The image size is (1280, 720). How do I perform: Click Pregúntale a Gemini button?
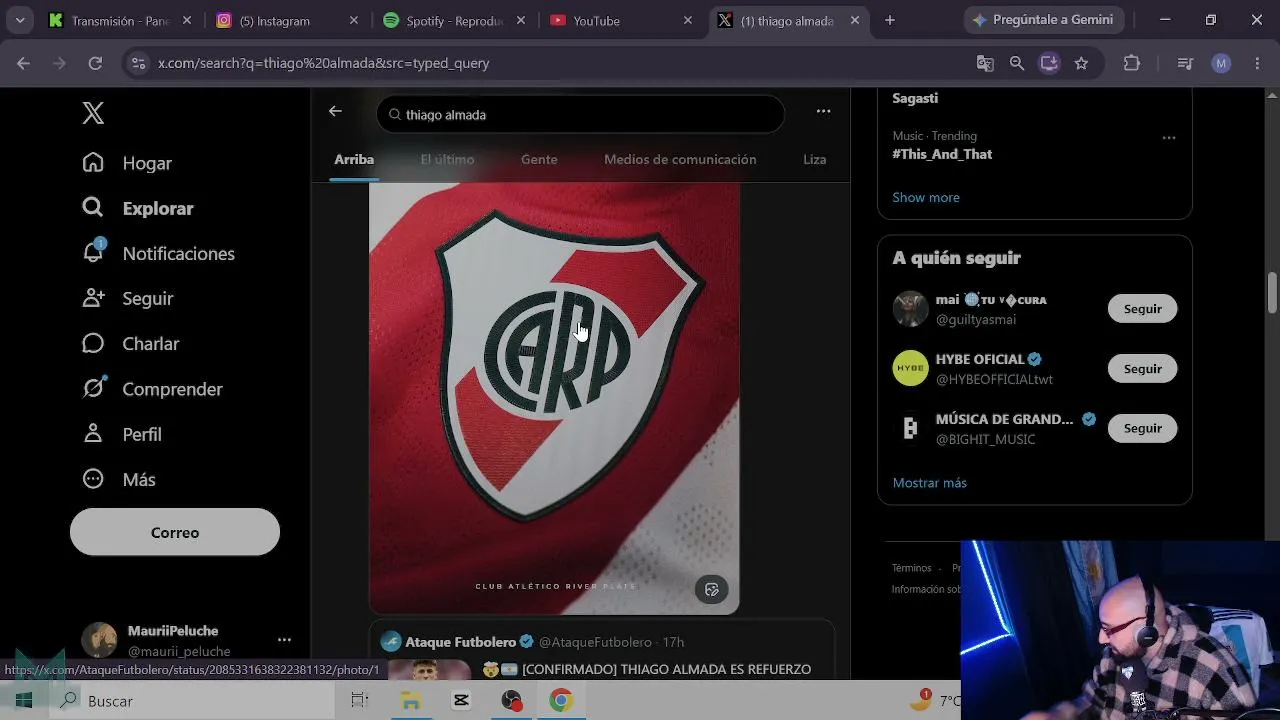click(x=1044, y=20)
